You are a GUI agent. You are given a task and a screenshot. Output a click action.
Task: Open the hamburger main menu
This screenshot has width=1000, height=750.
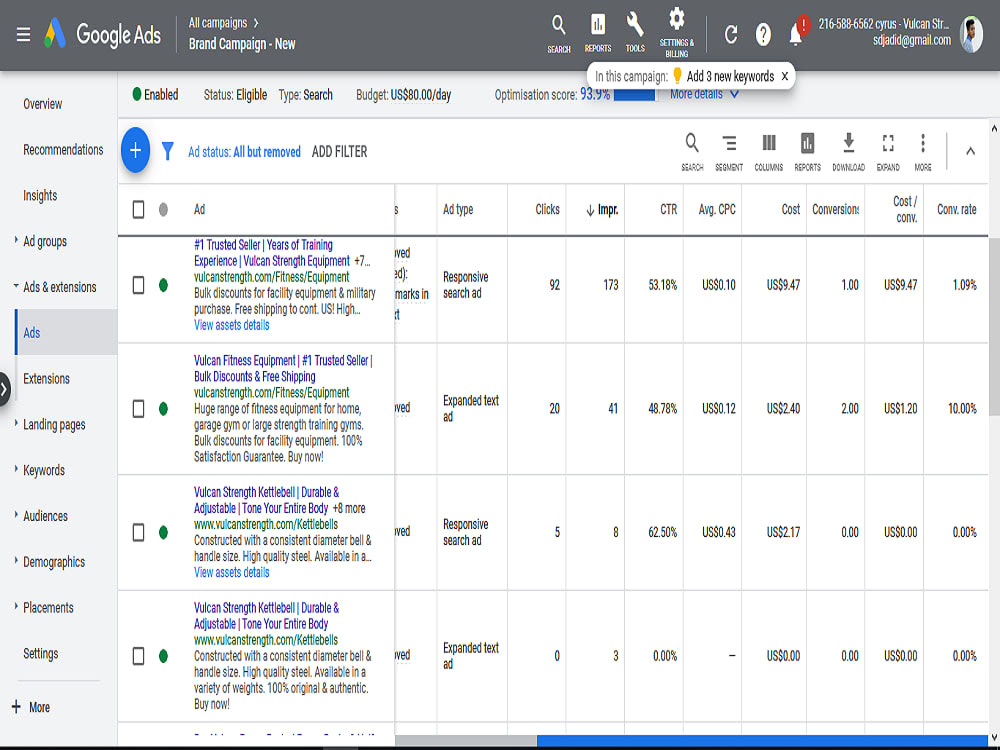coord(23,34)
